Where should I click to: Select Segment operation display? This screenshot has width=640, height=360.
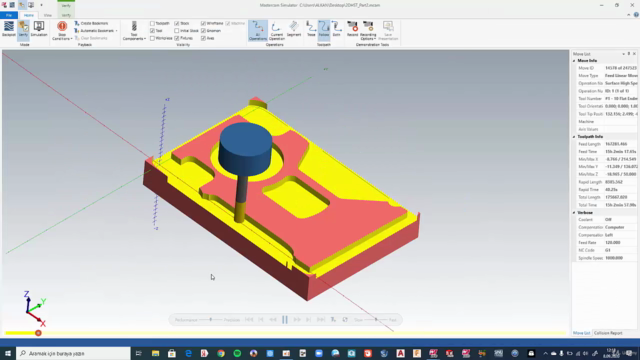293,29
